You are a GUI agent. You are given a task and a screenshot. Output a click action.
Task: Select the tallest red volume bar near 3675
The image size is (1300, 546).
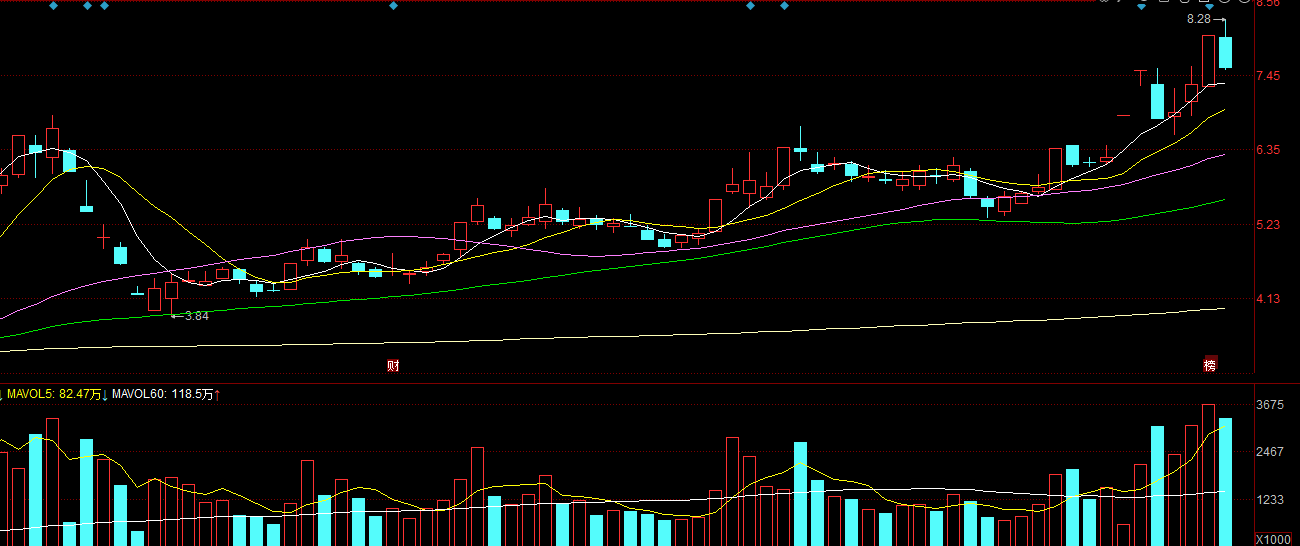pyautogui.click(x=1208, y=475)
